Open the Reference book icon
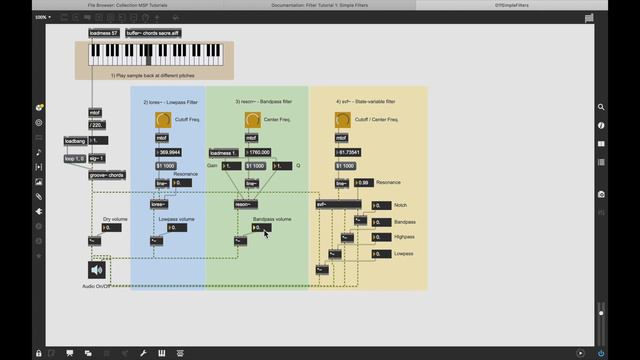The height and width of the screenshot is (360, 640). [601, 144]
